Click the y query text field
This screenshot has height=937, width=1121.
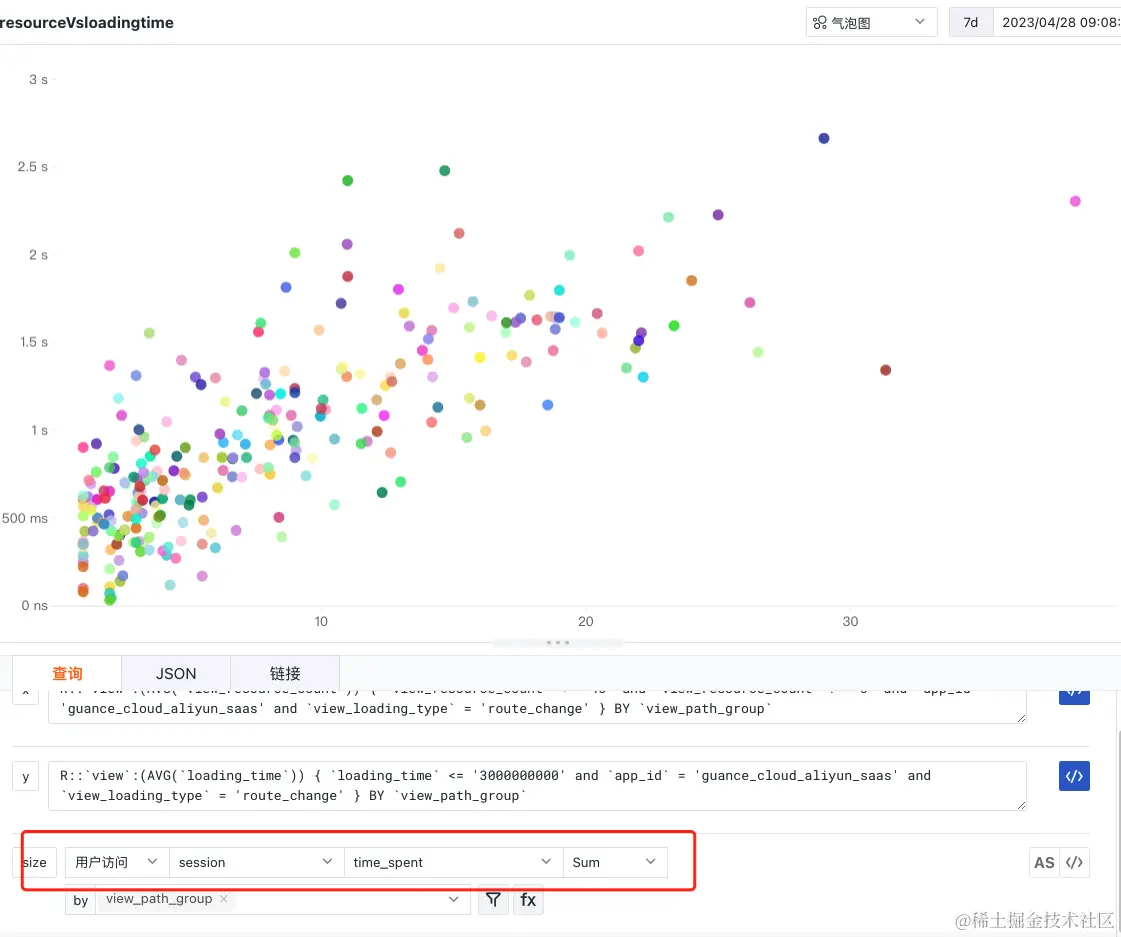pyautogui.click(x=537, y=785)
